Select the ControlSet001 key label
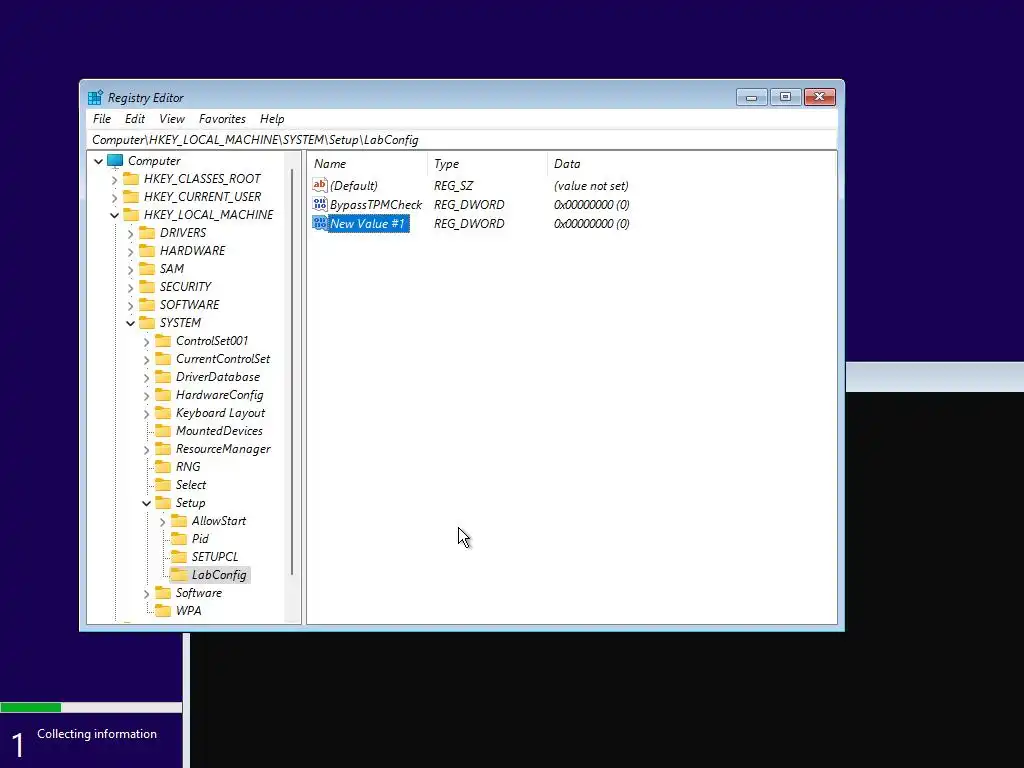The width and height of the screenshot is (1024, 768). point(212,341)
